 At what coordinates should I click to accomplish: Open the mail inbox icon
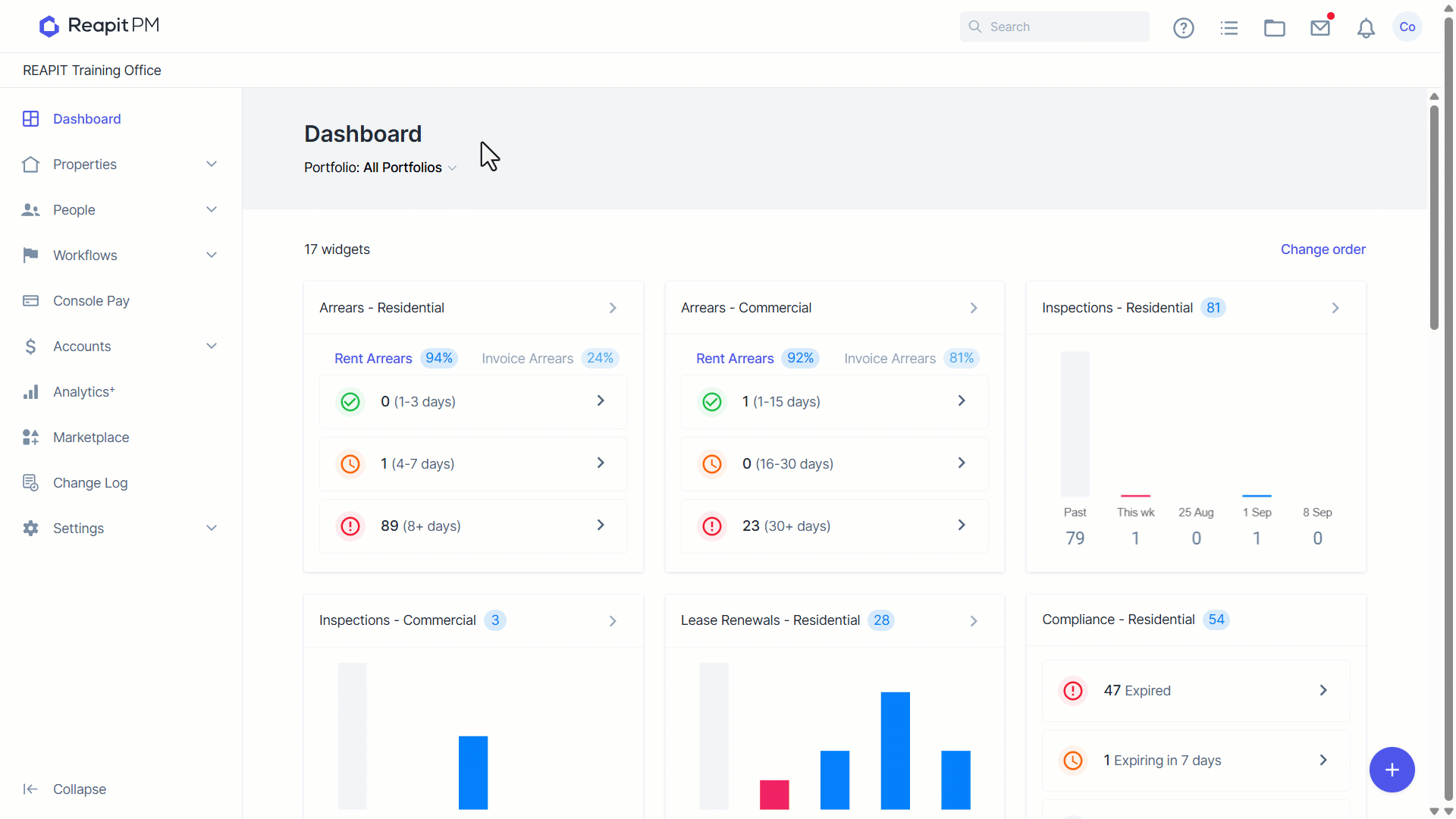pyautogui.click(x=1320, y=28)
